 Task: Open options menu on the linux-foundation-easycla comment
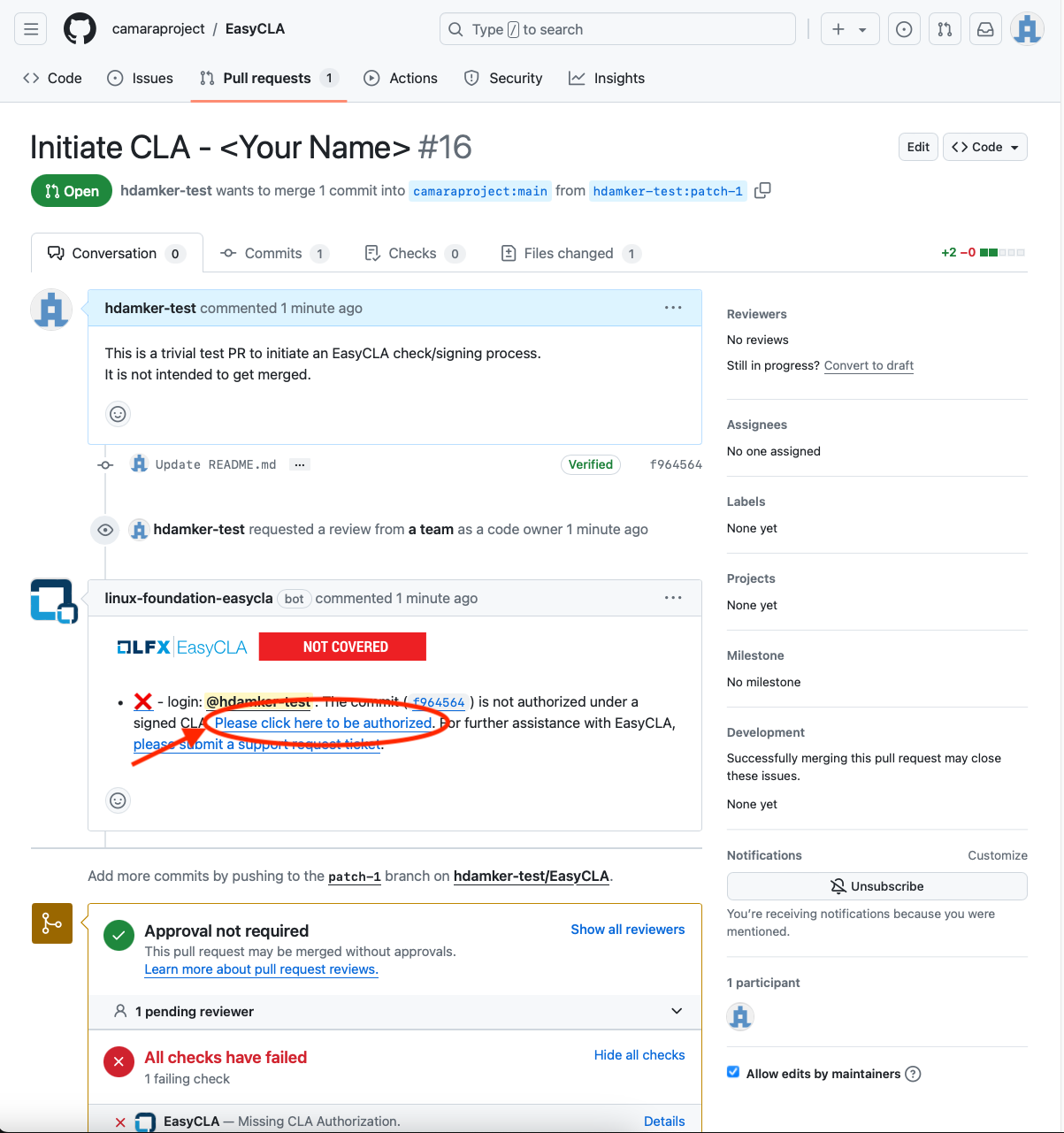tap(673, 598)
